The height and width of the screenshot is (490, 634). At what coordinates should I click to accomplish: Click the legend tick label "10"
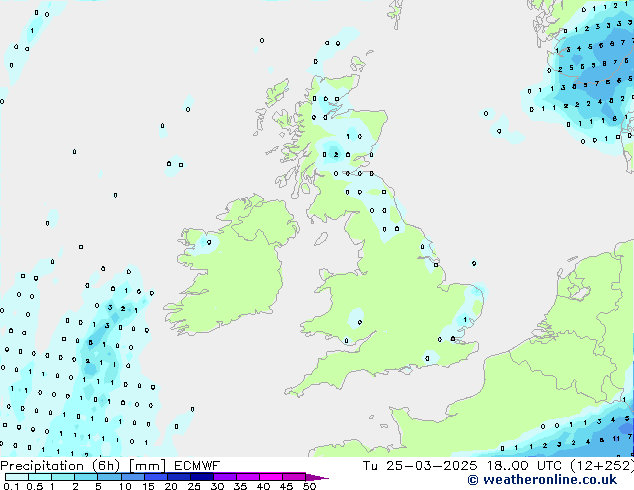[125, 486]
